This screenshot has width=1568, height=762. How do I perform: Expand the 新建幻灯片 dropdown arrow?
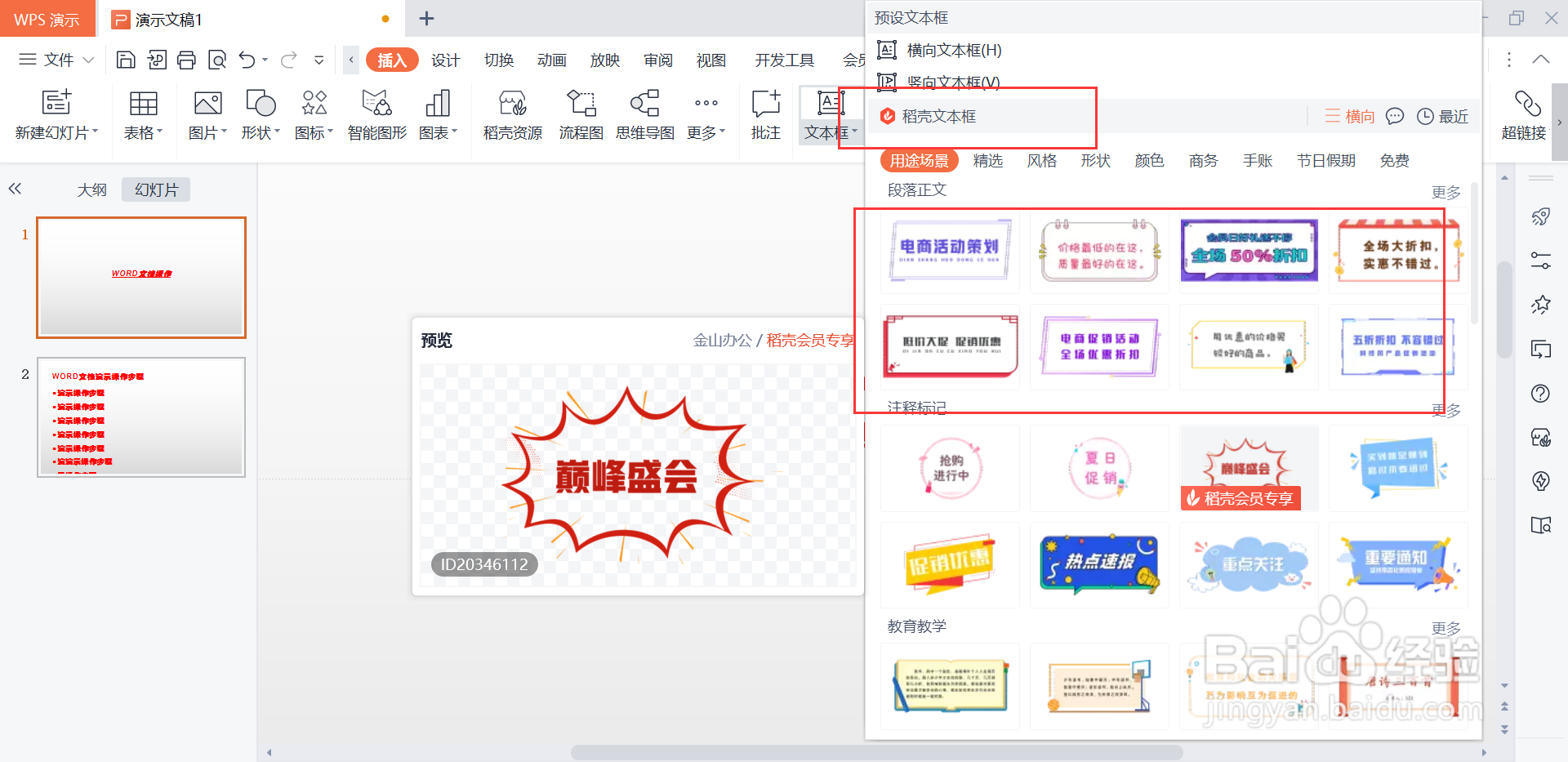[95, 131]
